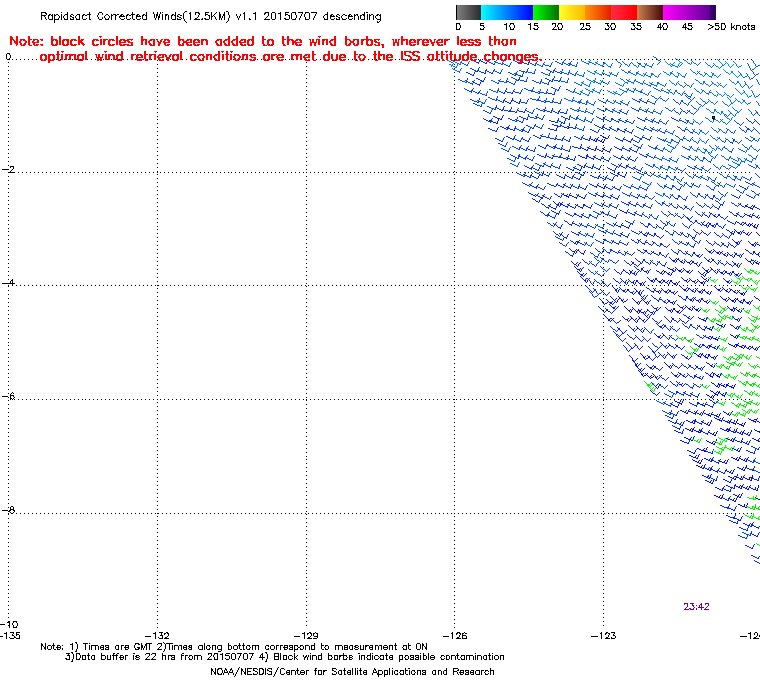Click the 'Times are GMT' footnote line
This screenshot has height=688, width=760.
click(x=234, y=647)
